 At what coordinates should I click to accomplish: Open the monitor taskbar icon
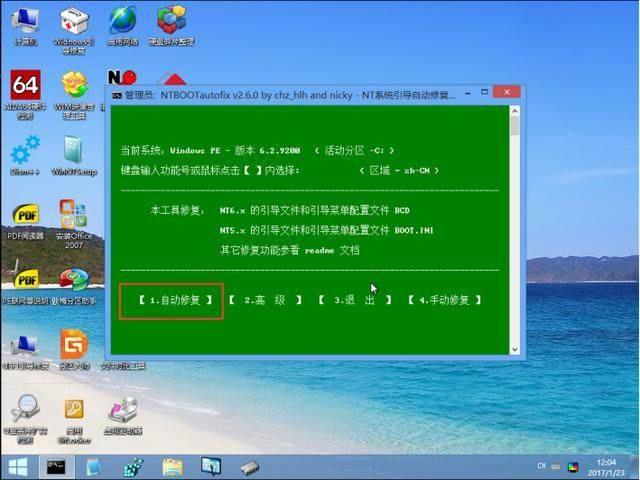(x=211, y=467)
